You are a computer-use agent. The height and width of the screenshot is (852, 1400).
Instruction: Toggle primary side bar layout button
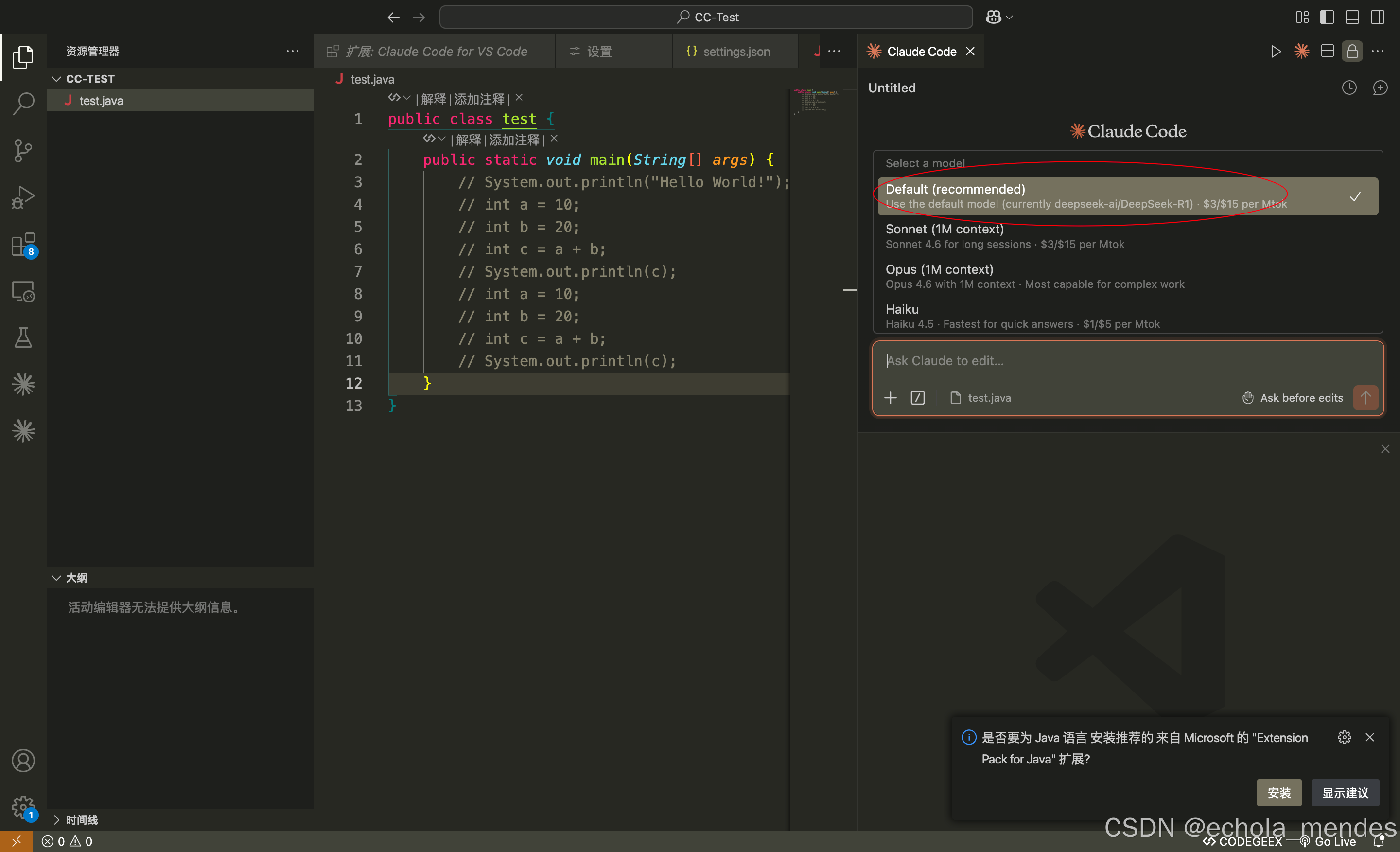click(1327, 17)
